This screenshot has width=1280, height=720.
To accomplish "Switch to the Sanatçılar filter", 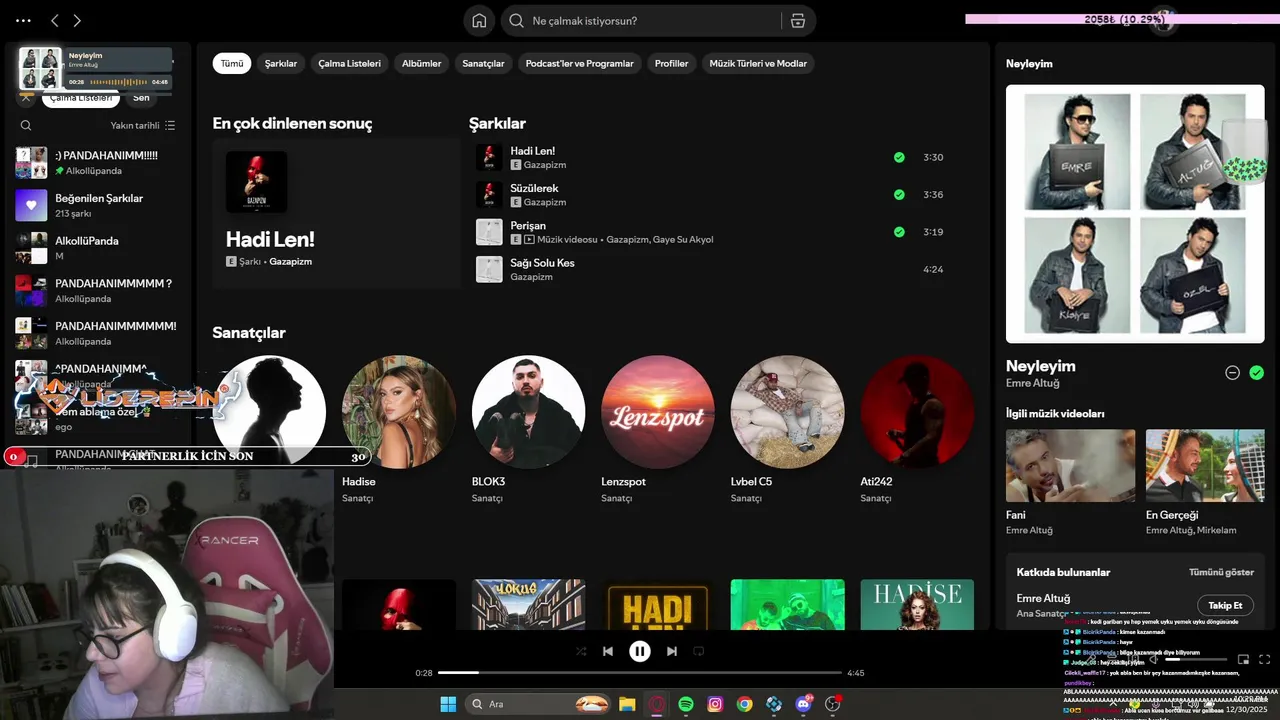I will point(483,63).
